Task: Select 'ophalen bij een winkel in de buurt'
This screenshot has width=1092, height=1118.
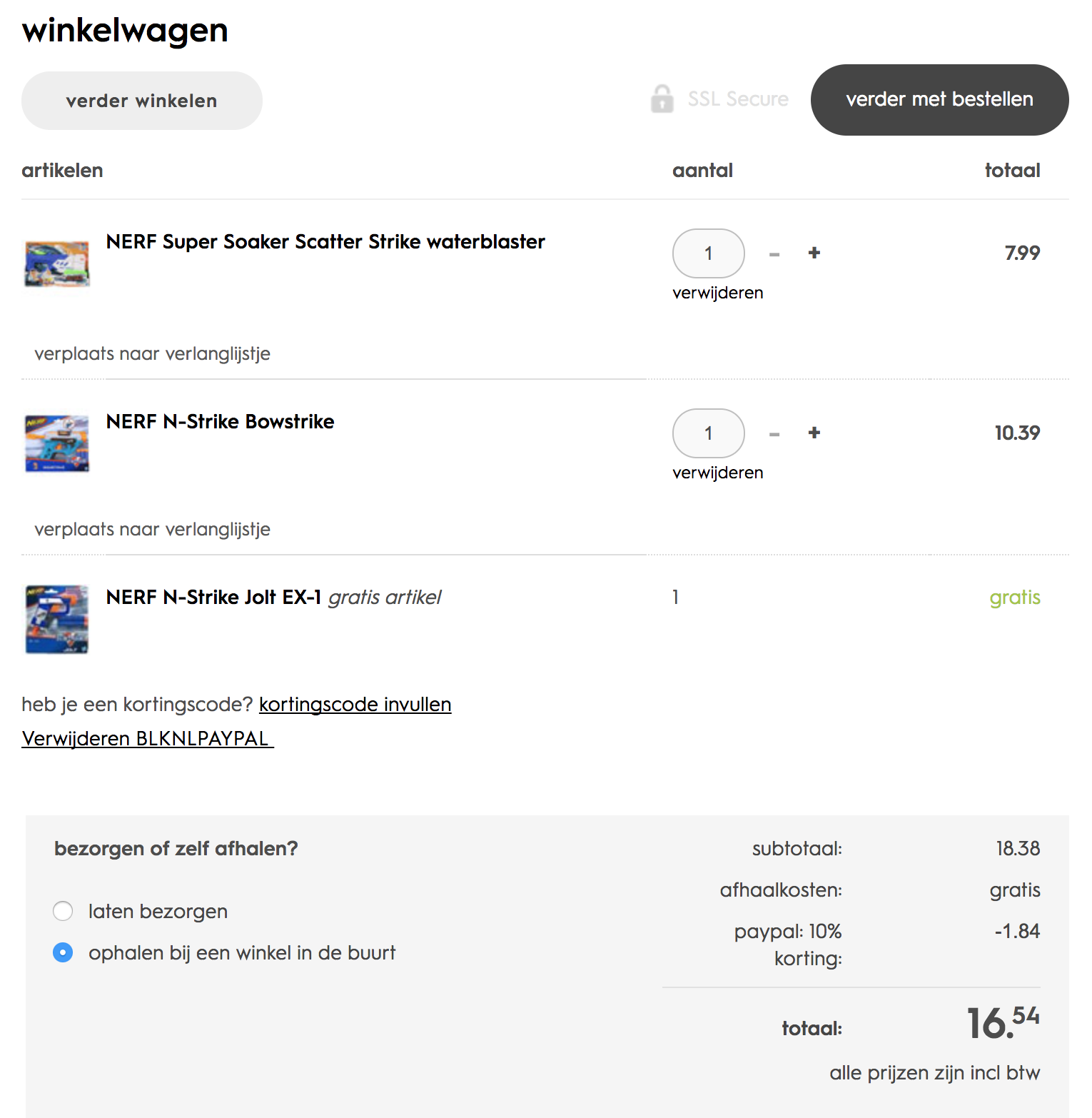Action: [x=63, y=952]
